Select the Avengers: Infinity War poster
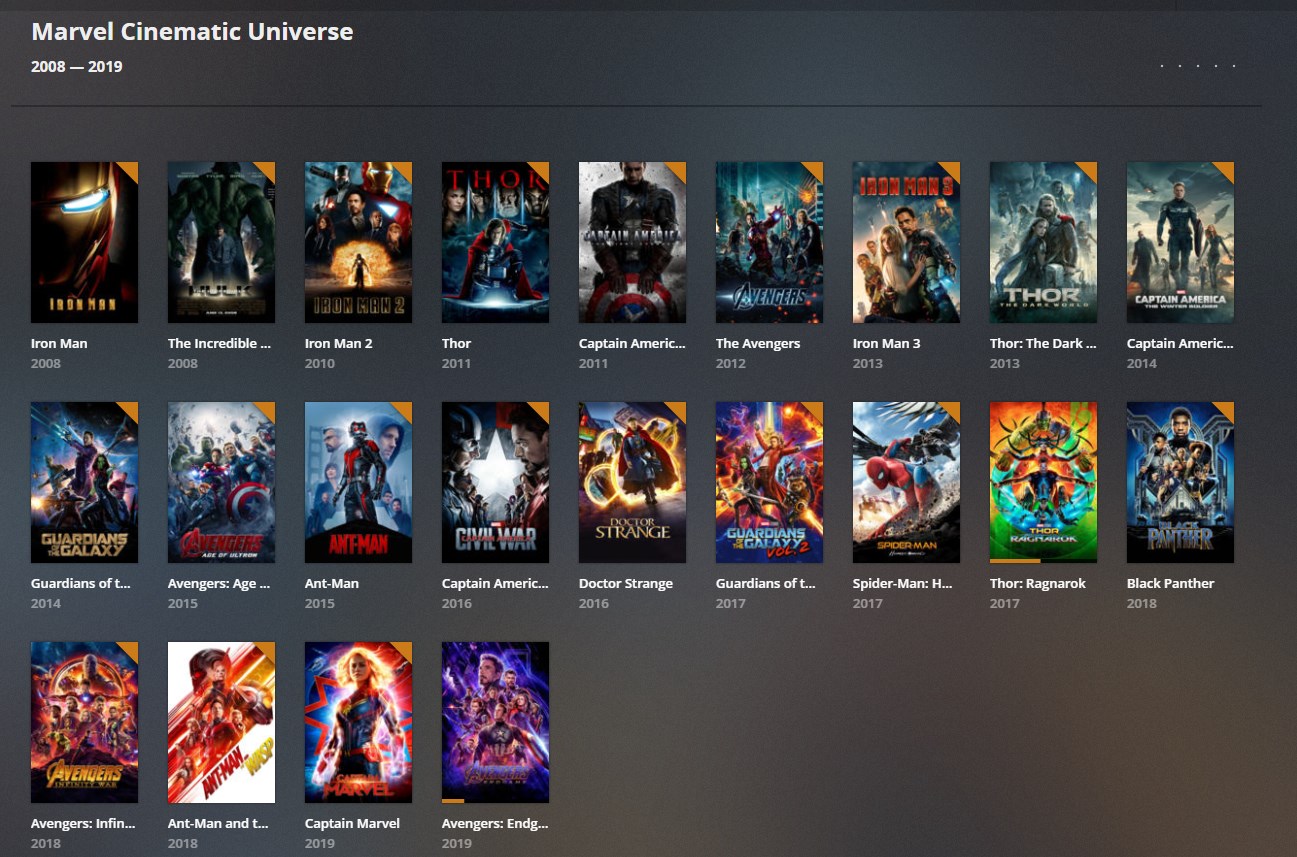1297x857 pixels. [x=84, y=723]
